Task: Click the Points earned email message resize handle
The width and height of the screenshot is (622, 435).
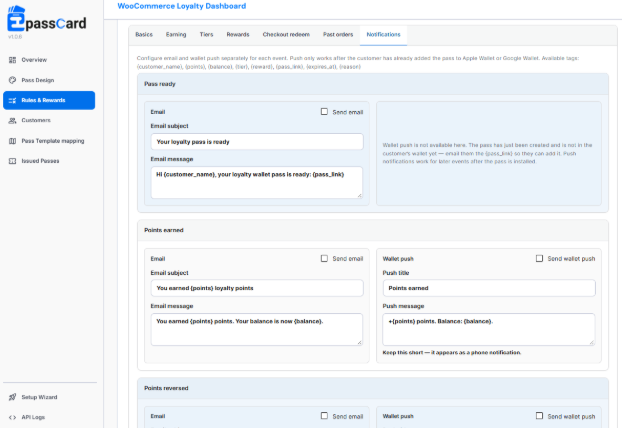Action: [359, 342]
